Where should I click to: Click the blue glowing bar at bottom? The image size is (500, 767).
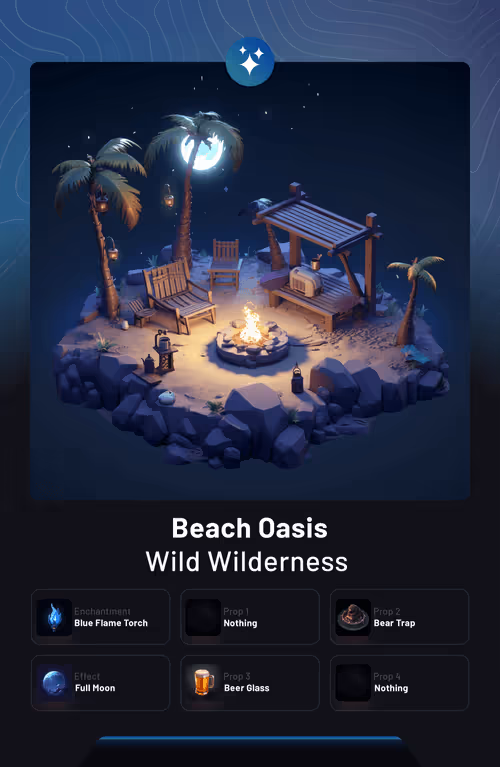(x=250, y=740)
